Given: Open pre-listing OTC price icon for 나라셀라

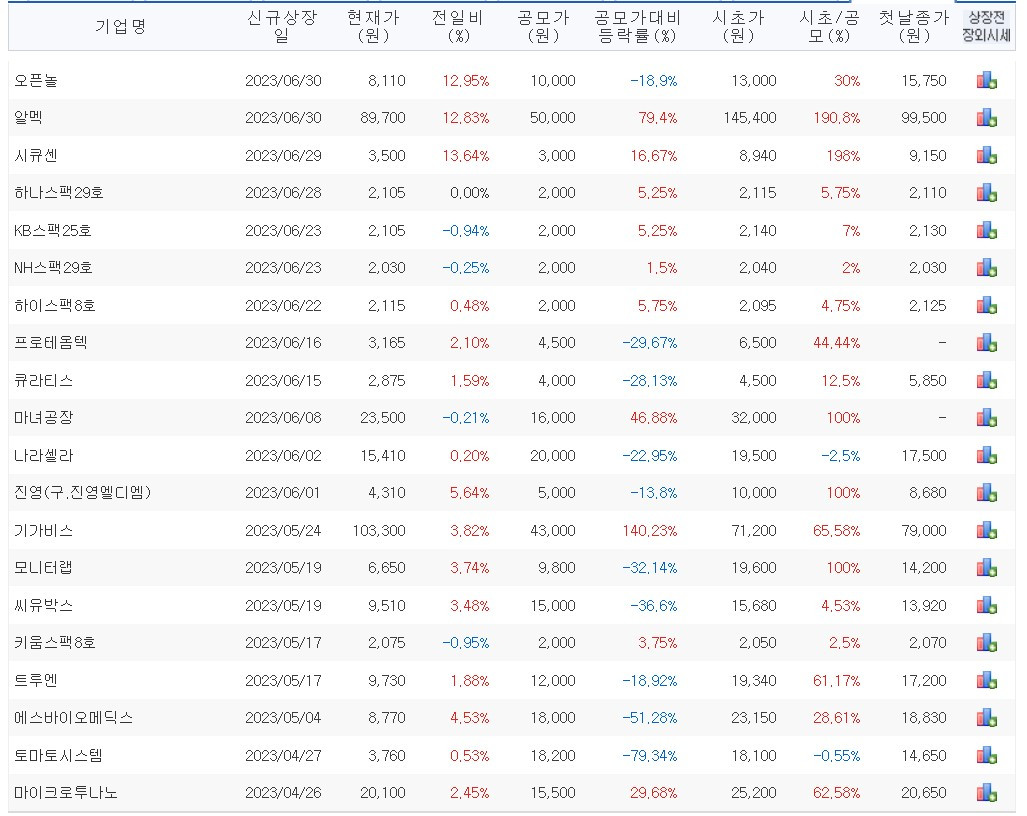Looking at the screenshot, I should (986, 455).
